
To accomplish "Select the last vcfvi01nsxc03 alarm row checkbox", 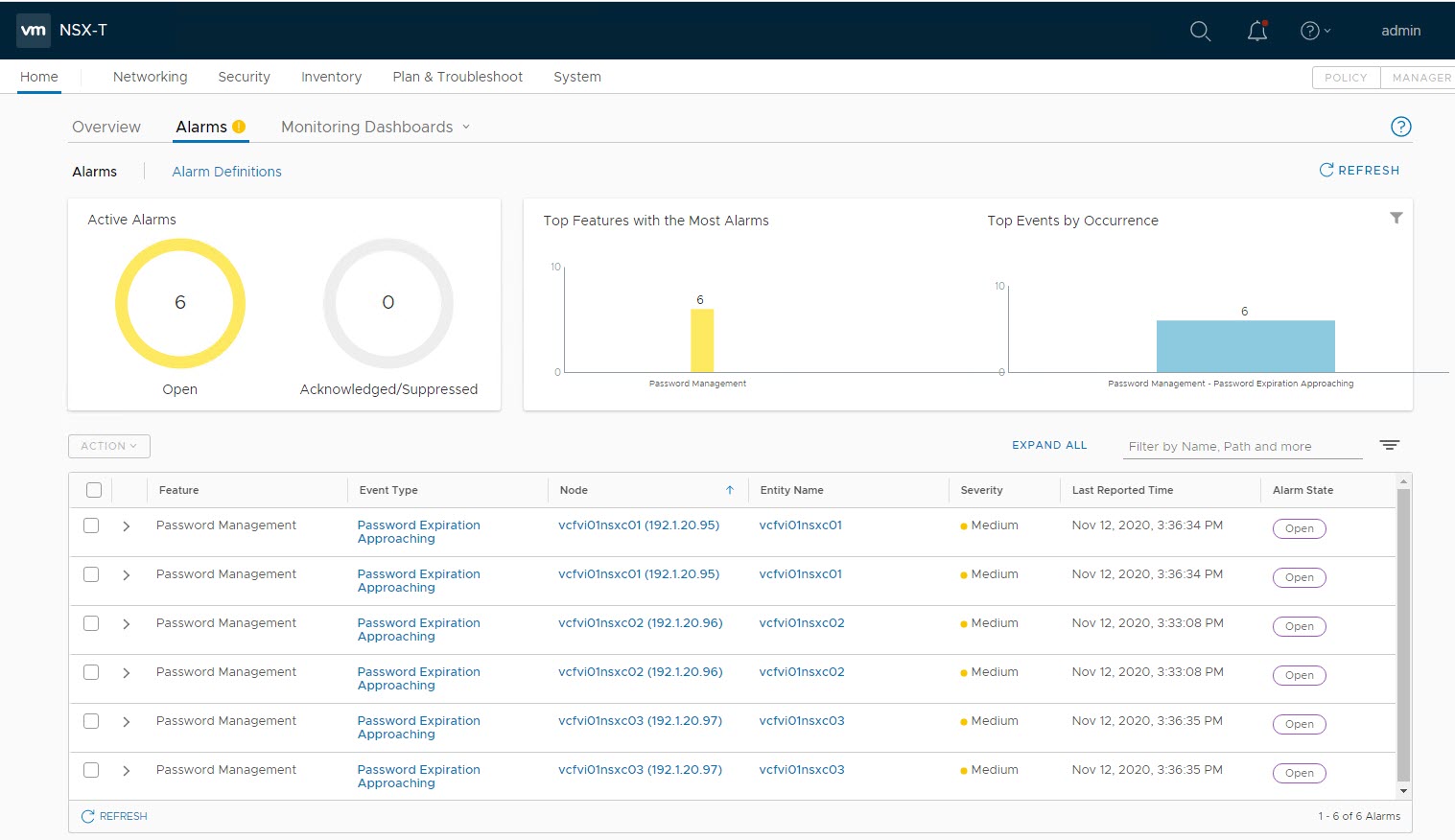I will pyautogui.click(x=91, y=770).
